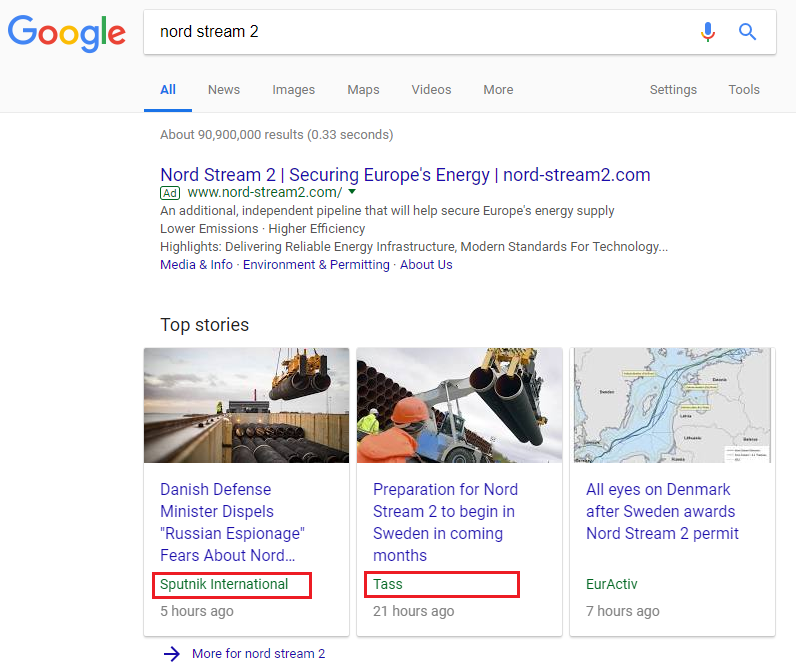
Task: Click the Top stories heading
Action: point(205,325)
